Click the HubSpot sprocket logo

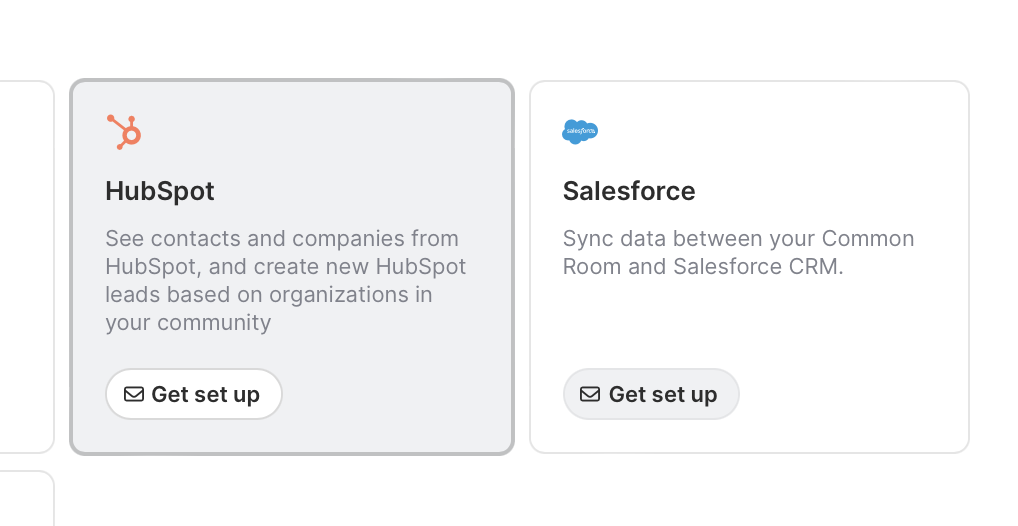124,132
